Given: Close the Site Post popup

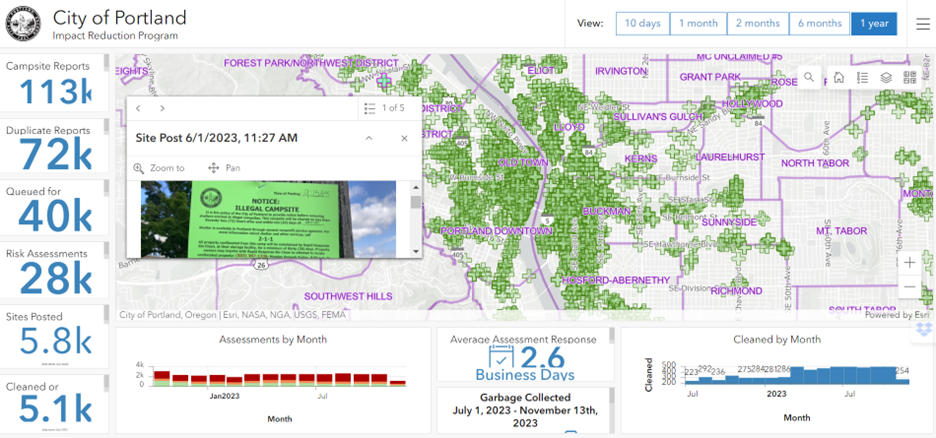Looking at the screenshot, I should 404,138.
